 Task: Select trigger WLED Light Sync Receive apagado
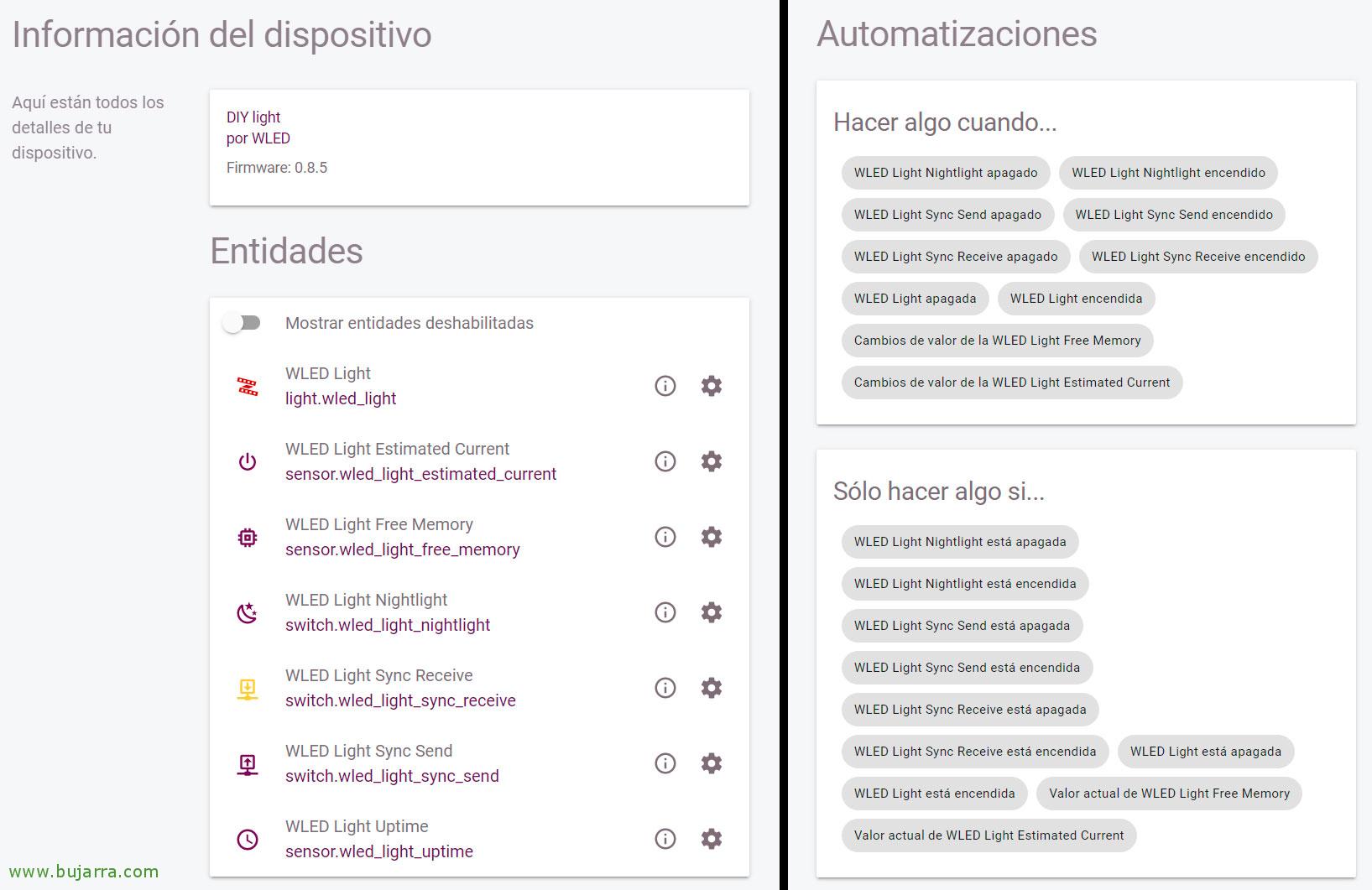(956, 257)
